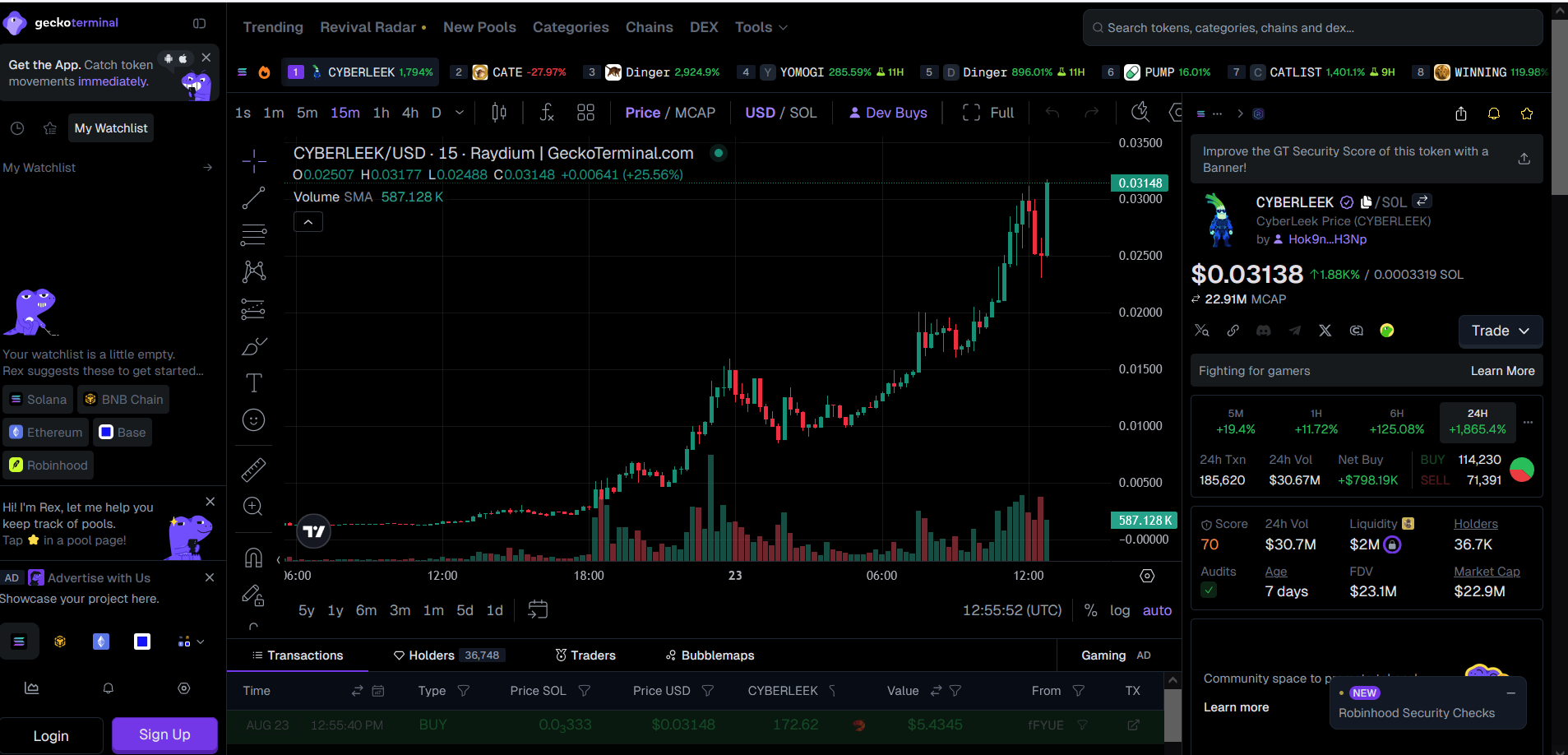Choose the chart pattern drawing tool

pos(254,271)
